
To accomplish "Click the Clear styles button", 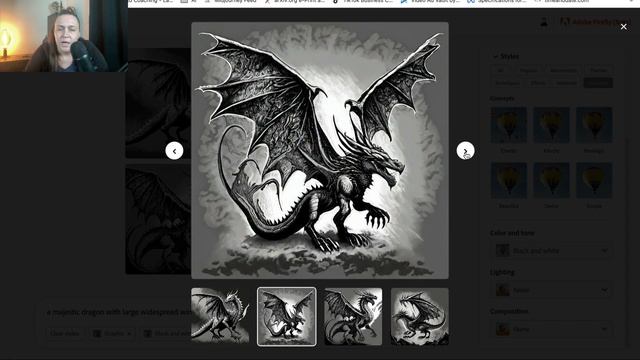I will click(64, 333).
